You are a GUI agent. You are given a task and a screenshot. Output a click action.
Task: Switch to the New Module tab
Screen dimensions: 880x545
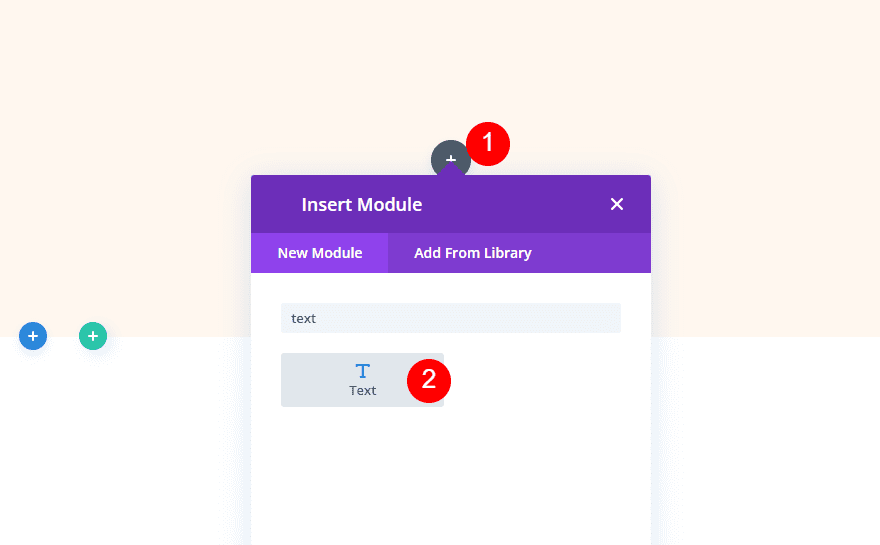click(x=319, y=253)
